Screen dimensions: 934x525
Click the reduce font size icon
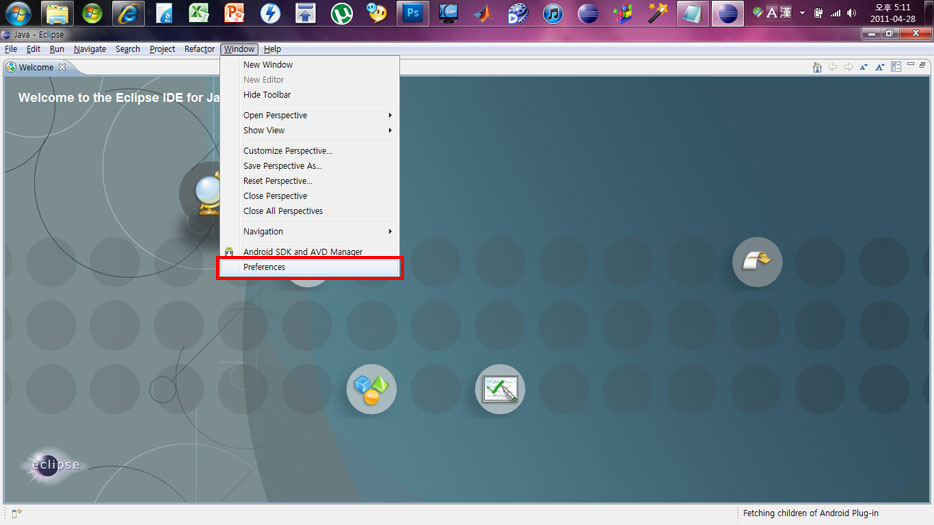point(864,67)
